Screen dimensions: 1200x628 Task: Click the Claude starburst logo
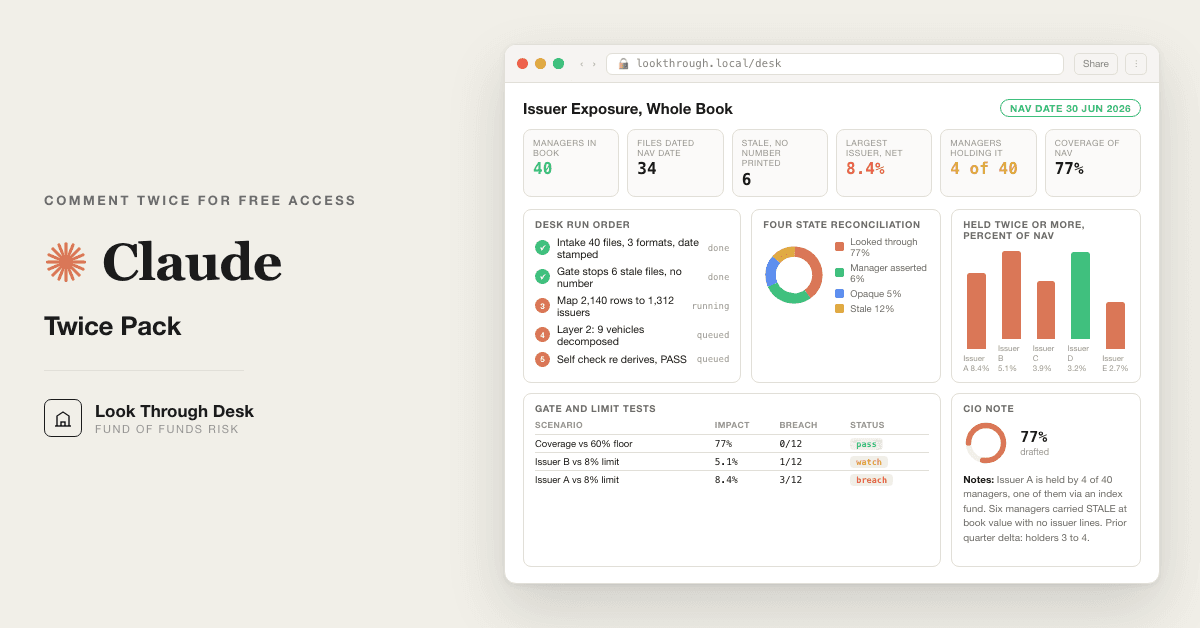pos(66,262)
